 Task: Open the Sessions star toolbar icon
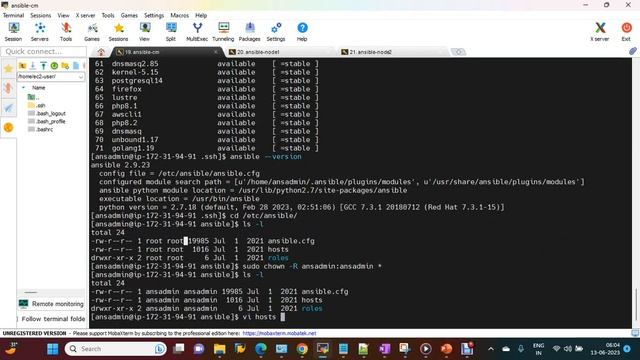point(118,32)
